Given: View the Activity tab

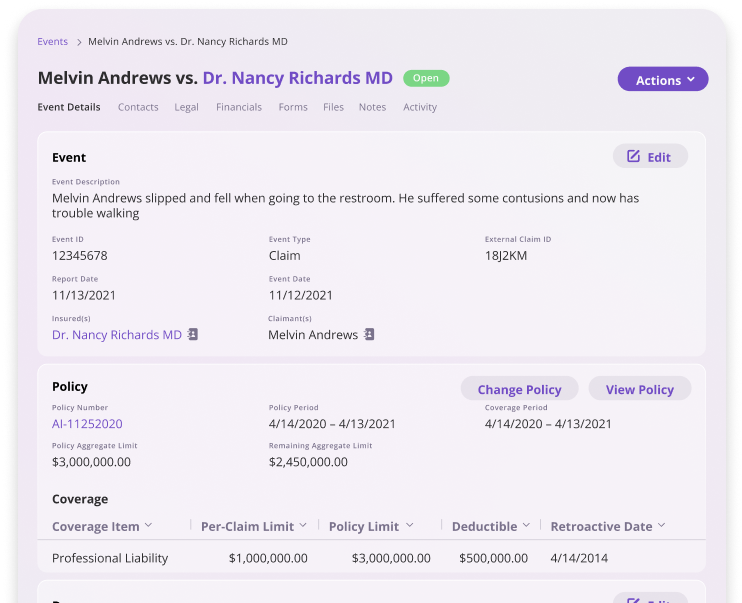Looking at the screenshot, I should click(420, 107).
